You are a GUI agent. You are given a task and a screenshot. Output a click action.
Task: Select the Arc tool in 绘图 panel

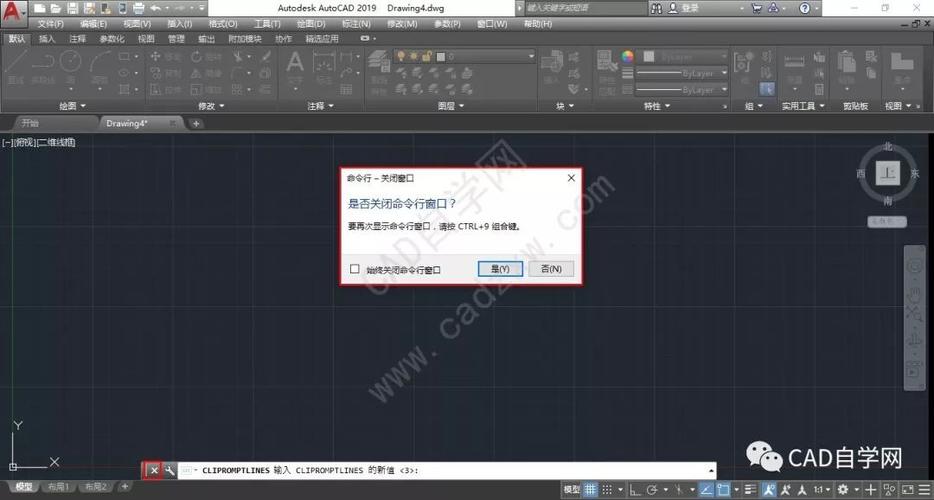point(100,66)
